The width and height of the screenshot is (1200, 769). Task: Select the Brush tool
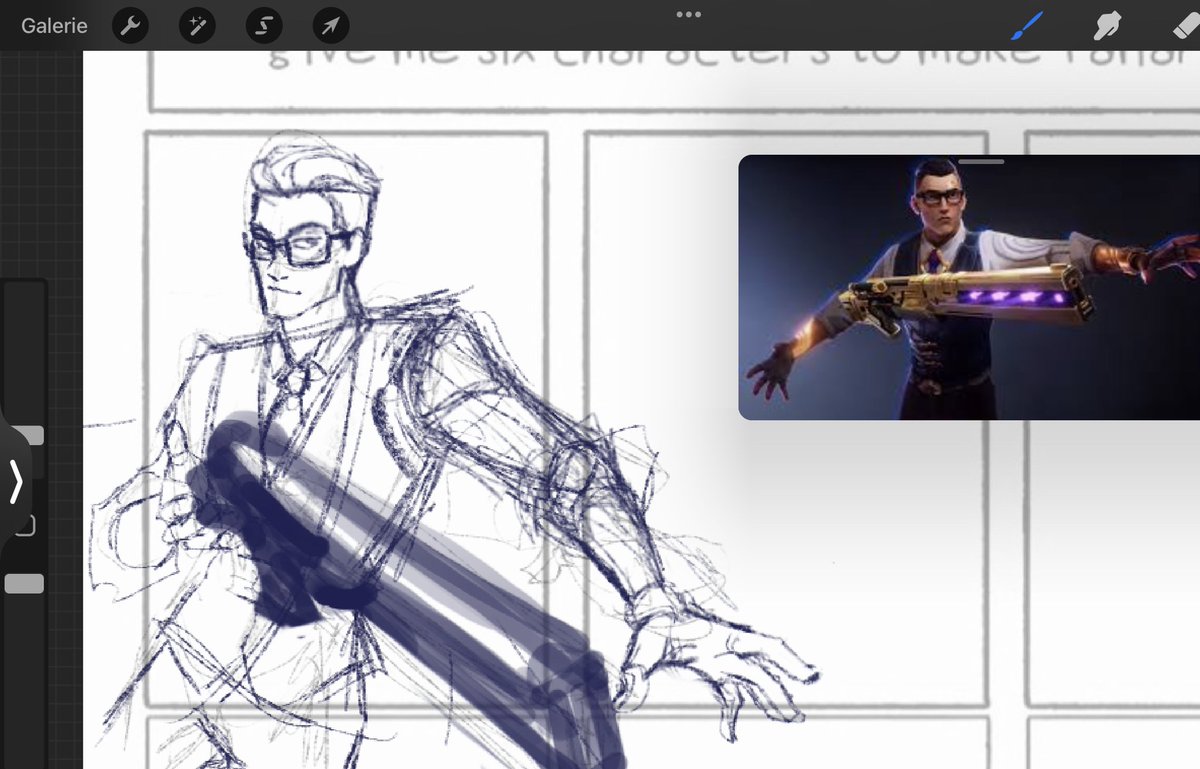(x=1027, y=26)
